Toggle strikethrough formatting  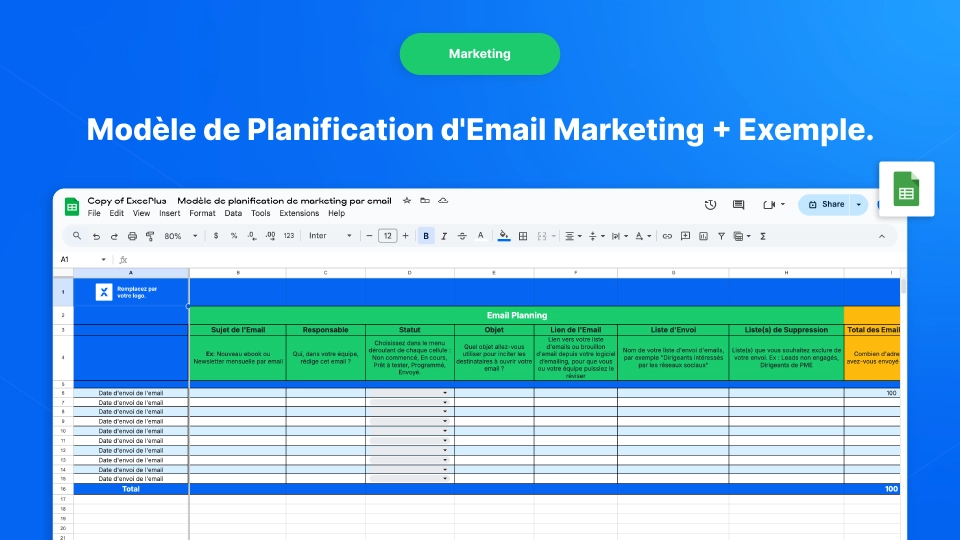(462, 236)
